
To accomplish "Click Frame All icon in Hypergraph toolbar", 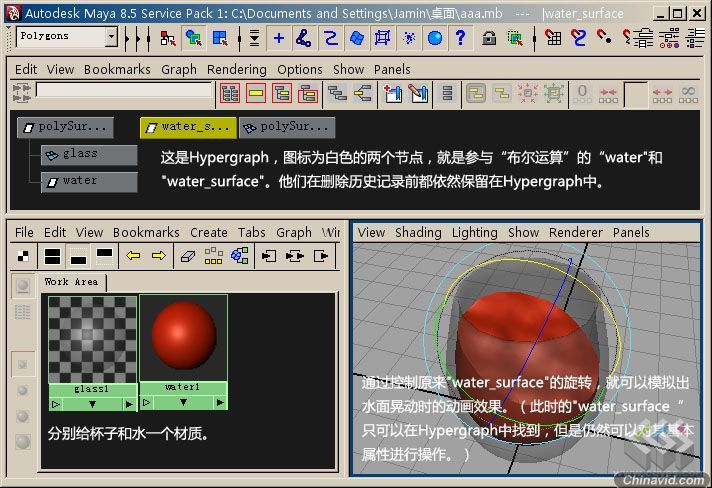I will pos(230,93).
